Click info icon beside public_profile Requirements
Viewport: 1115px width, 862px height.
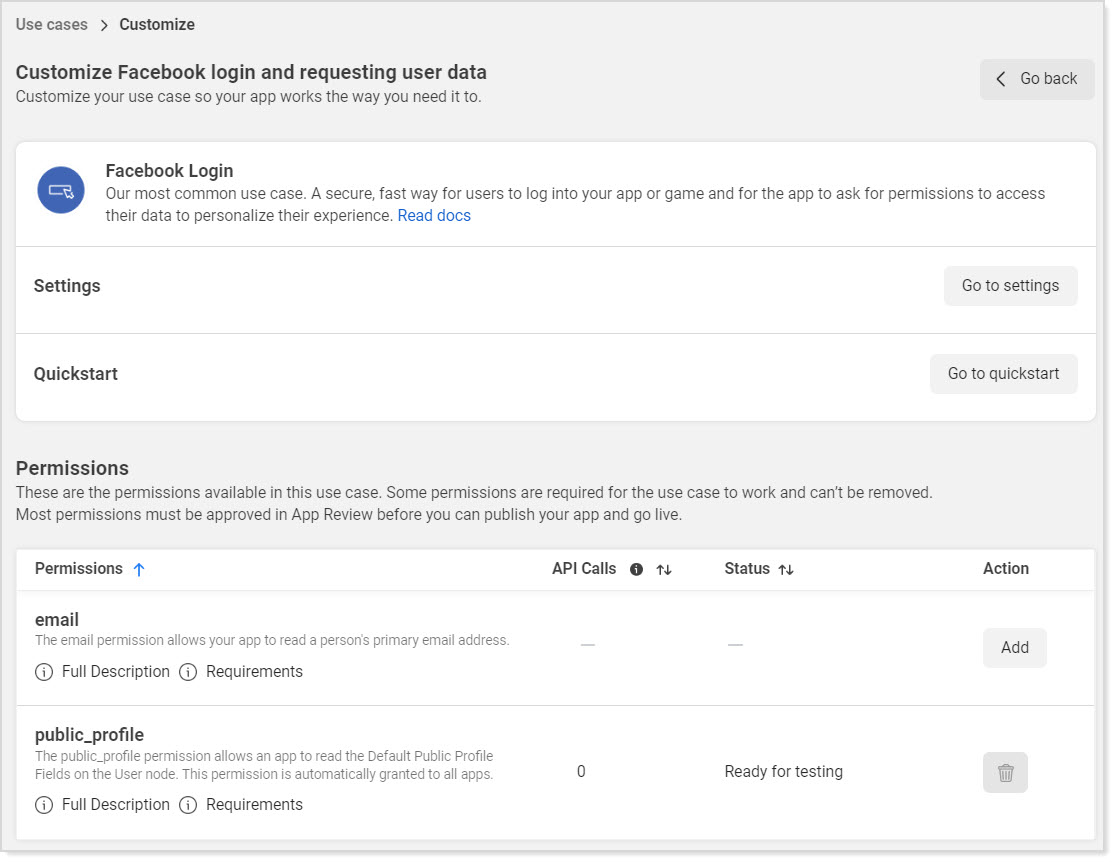click(188, 805)
